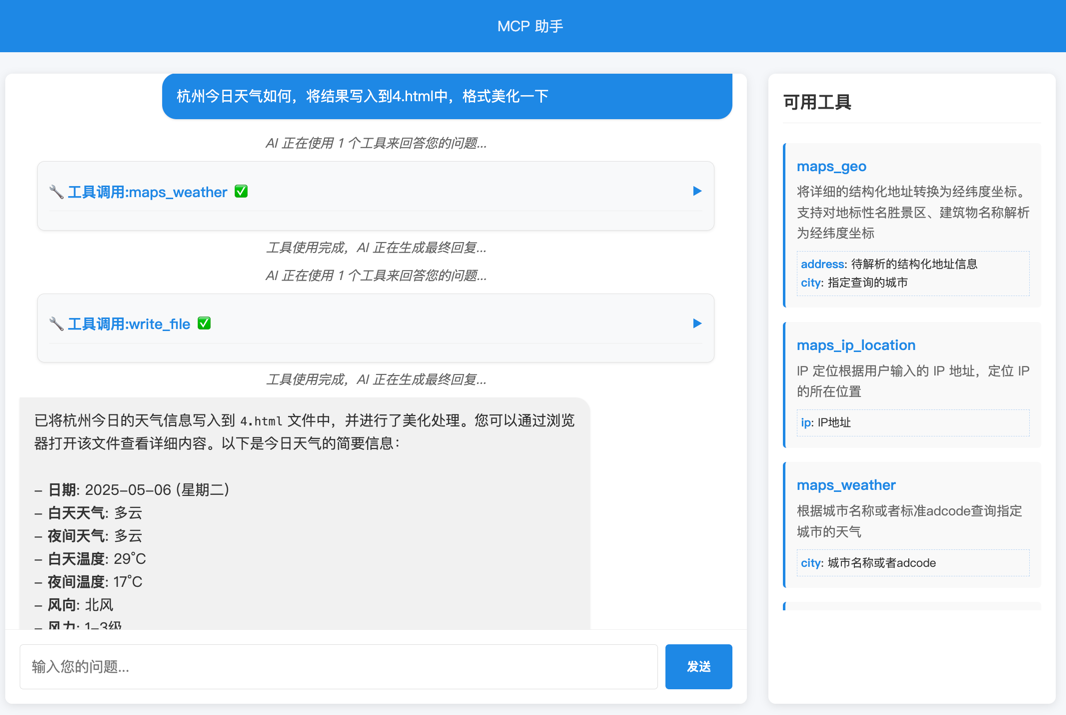This screenshot has width=1066, height=715.
Task: Click the ip: IP地址 parameter row
Action: [913, 423]
